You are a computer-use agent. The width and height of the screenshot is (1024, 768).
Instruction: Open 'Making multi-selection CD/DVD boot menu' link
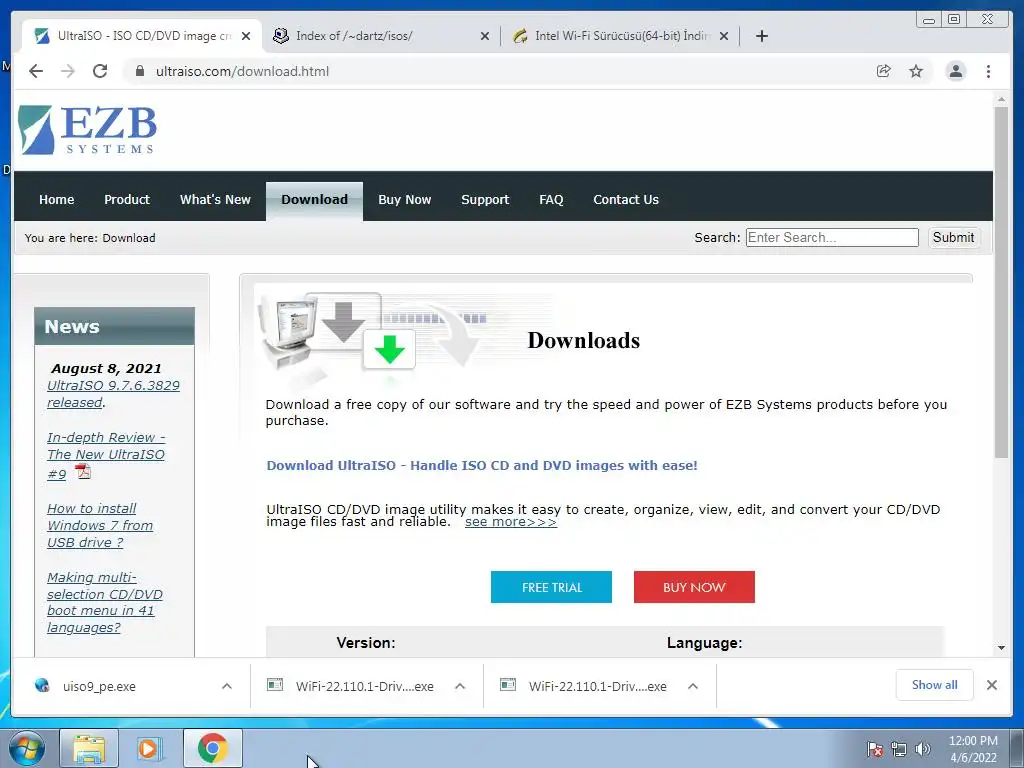(x=104, y=602)
